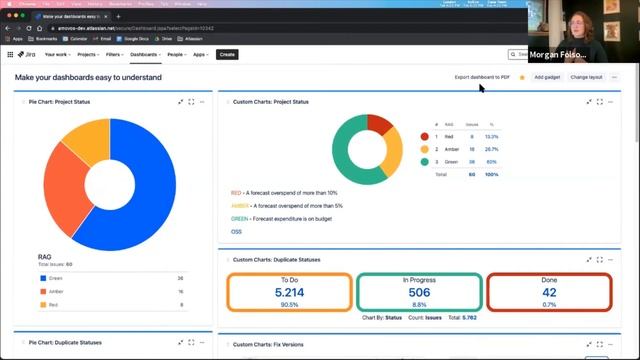Open the dashboard more actions menu
This screenshot has height=360, width=640.
[x=614, y=77]
